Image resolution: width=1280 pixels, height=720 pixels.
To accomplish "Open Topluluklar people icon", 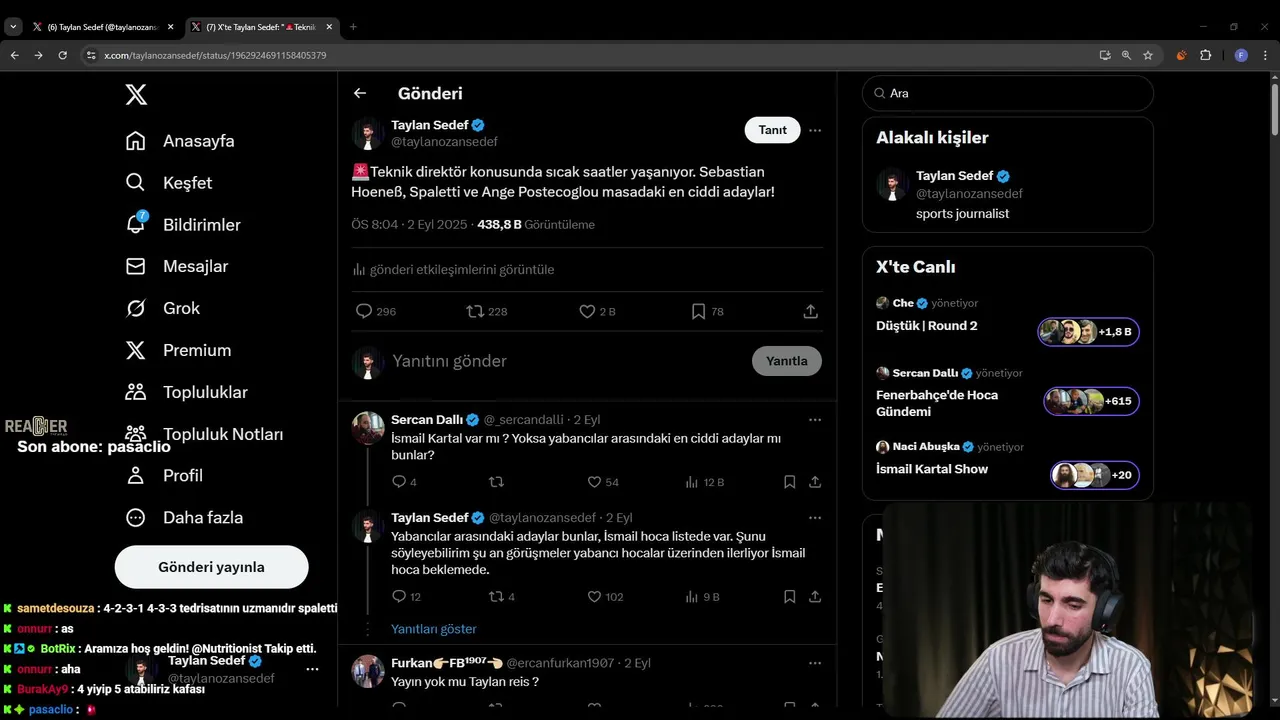I will 136,392.
